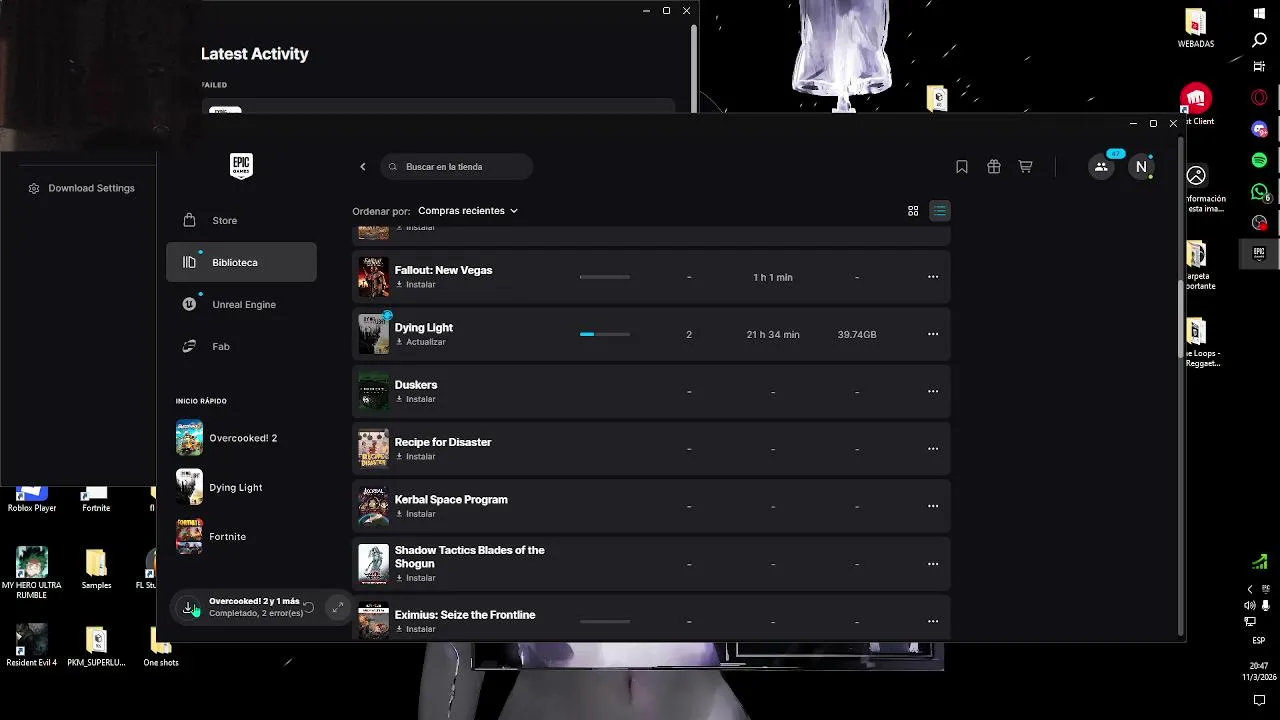
Task: Click Instalar under Kerbal Space Program
Action: pos(416,514)
